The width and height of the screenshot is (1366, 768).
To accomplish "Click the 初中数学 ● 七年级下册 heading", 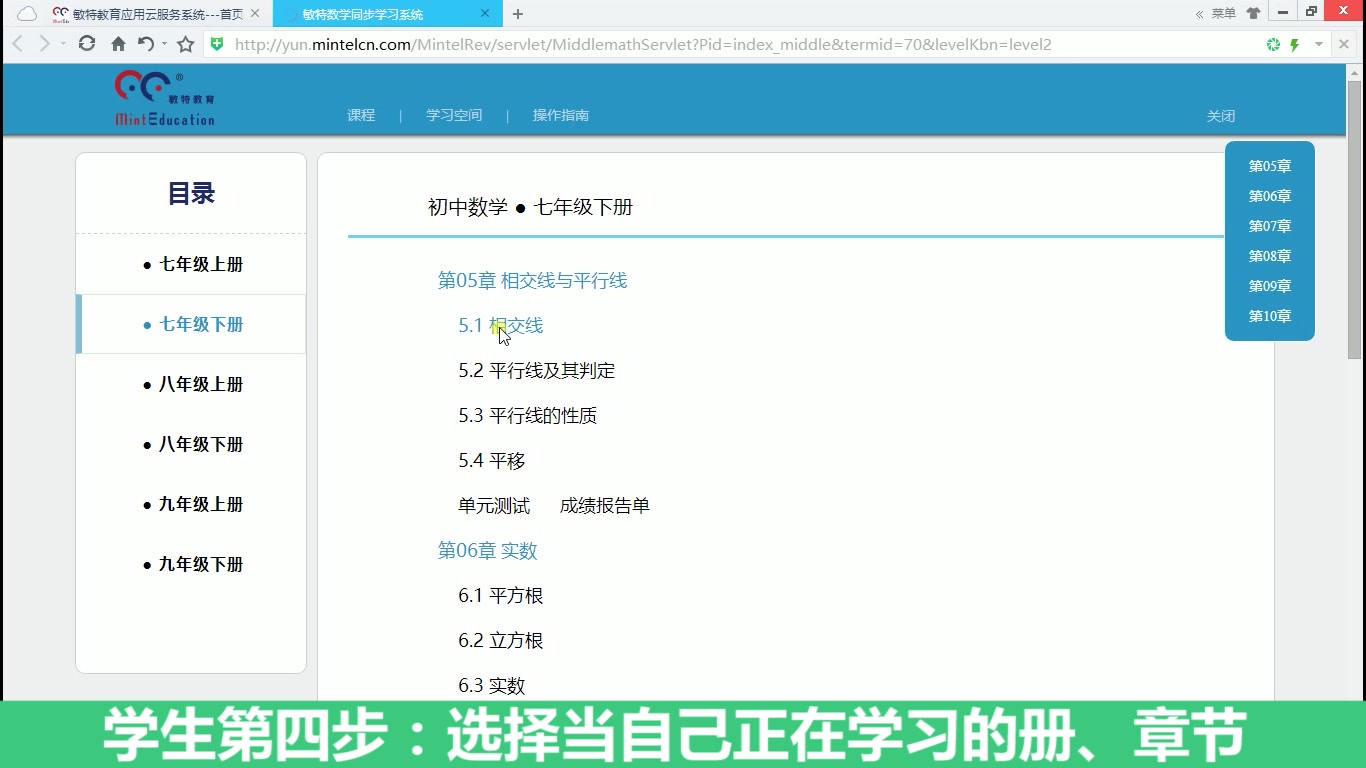I will 530,208.
